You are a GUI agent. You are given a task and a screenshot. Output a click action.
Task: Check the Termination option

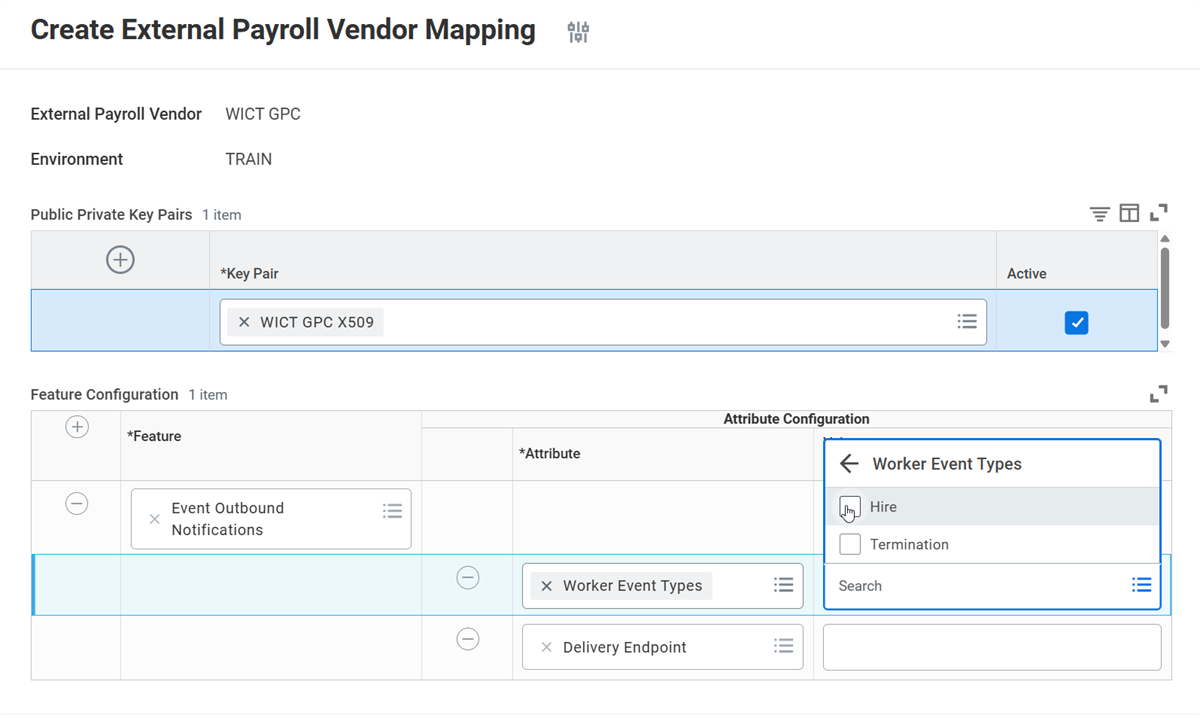pos(850,544)
